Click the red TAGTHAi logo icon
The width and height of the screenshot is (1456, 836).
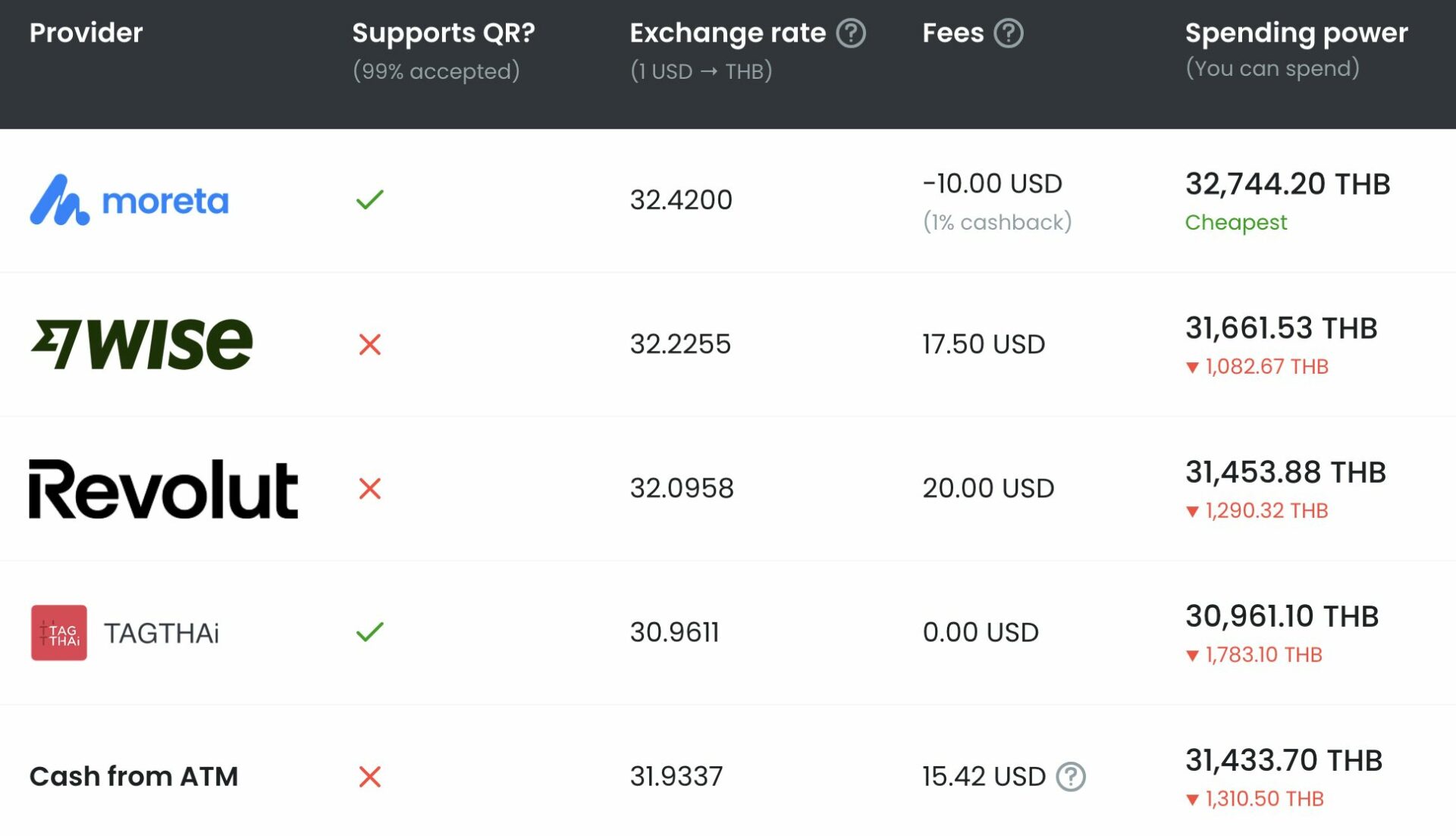click(59, 633)
